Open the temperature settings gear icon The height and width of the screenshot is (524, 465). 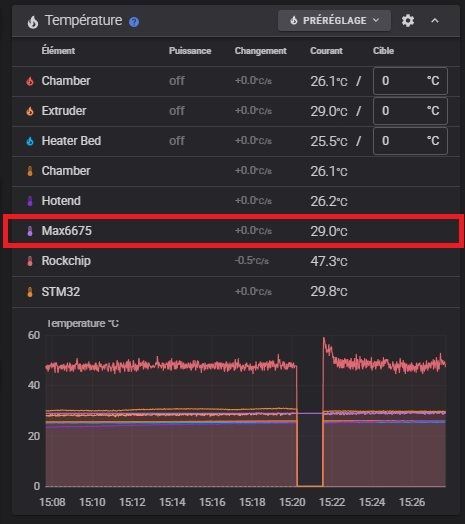point(408,21)
